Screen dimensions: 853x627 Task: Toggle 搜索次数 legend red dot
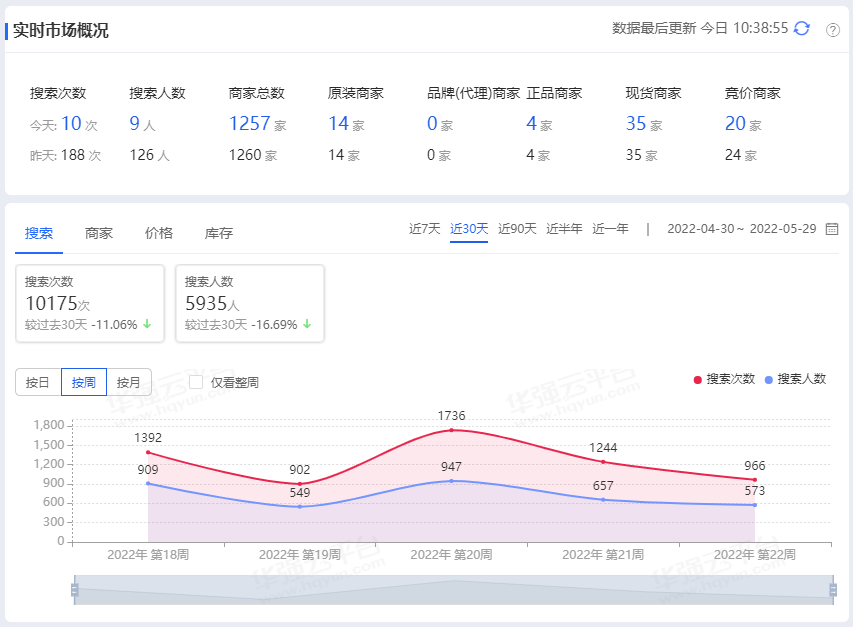[x=697, y=380]
